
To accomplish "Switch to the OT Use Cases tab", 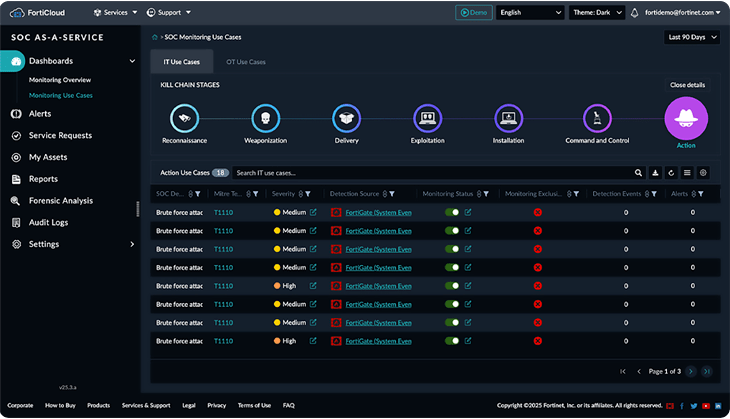I will click(246, 62).
